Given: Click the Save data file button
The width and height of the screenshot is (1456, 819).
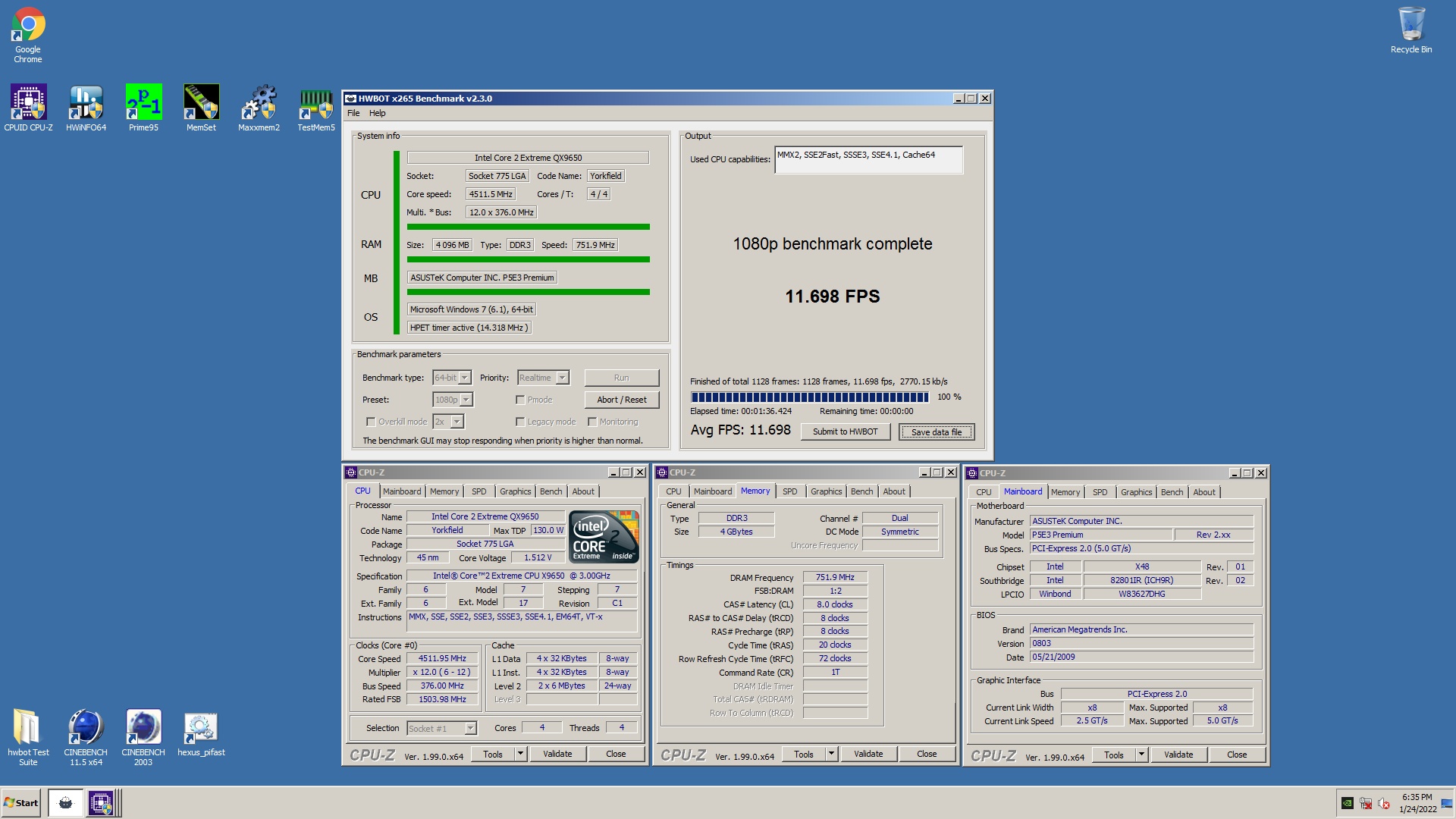Looking at the screenshot, I should point(937,432).
